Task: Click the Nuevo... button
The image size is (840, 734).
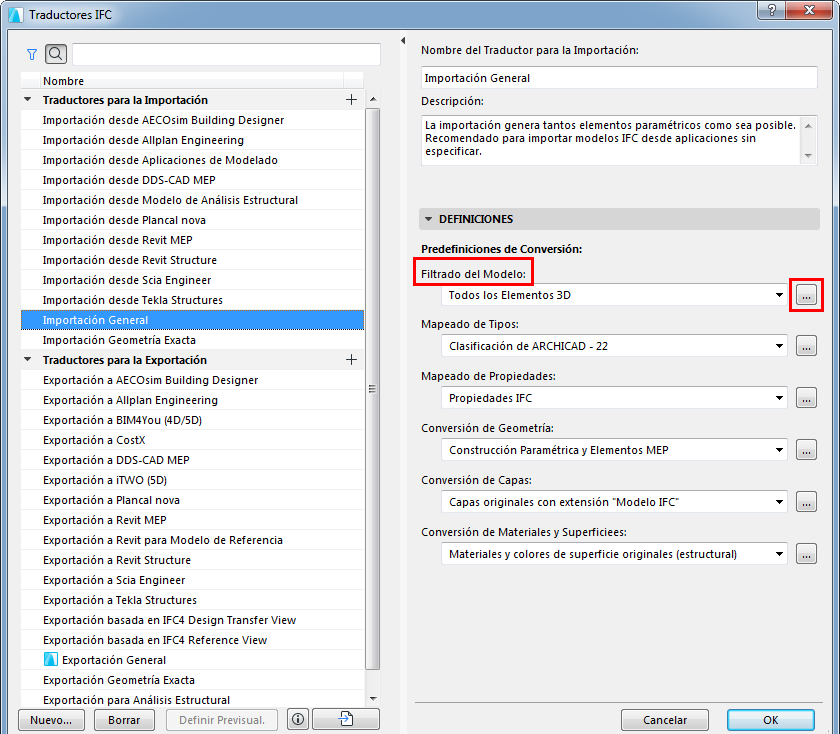Action: (51, 720)
